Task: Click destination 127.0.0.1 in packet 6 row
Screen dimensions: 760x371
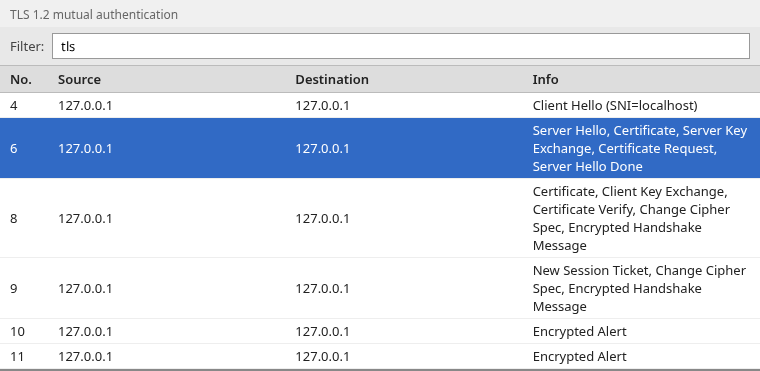Action: [322, 148]
